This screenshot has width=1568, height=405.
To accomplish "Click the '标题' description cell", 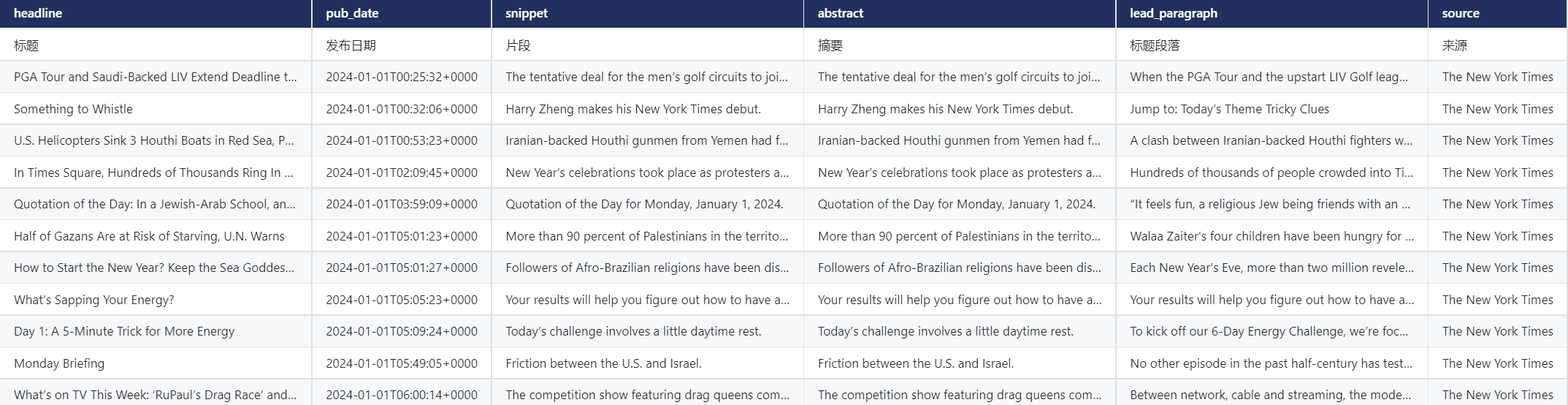I will point(26,45).
